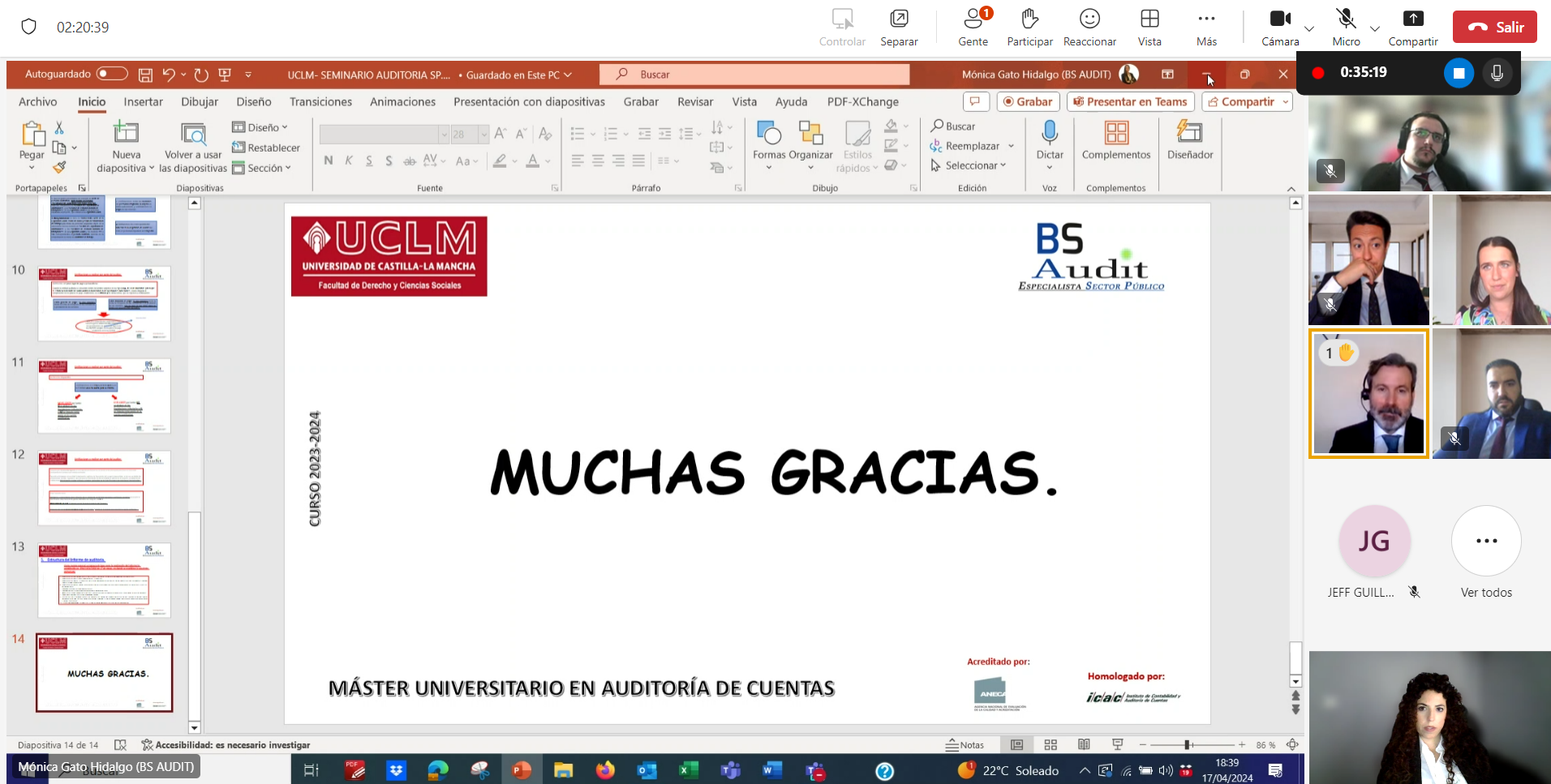Open the Transiciones tab
This screenshot has height=784, width=1551.
[320, 102]
